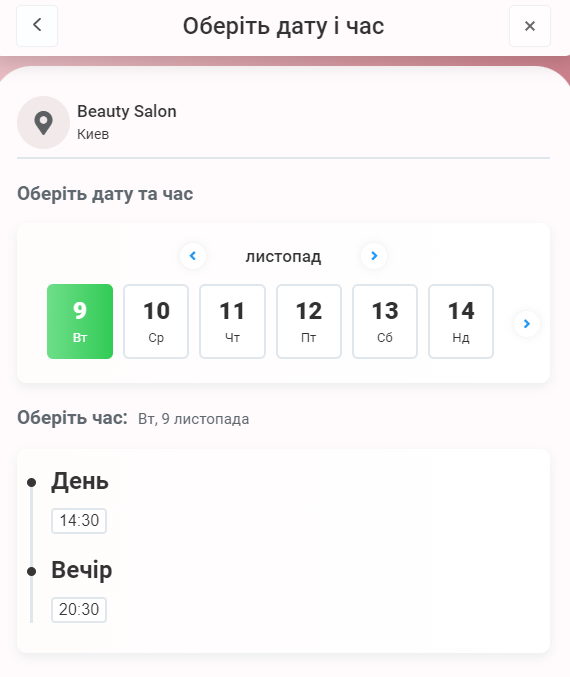Screen dimensions: 570x677
Task: Switch to previous month before листопад
Action: click(x=193, y=256)
